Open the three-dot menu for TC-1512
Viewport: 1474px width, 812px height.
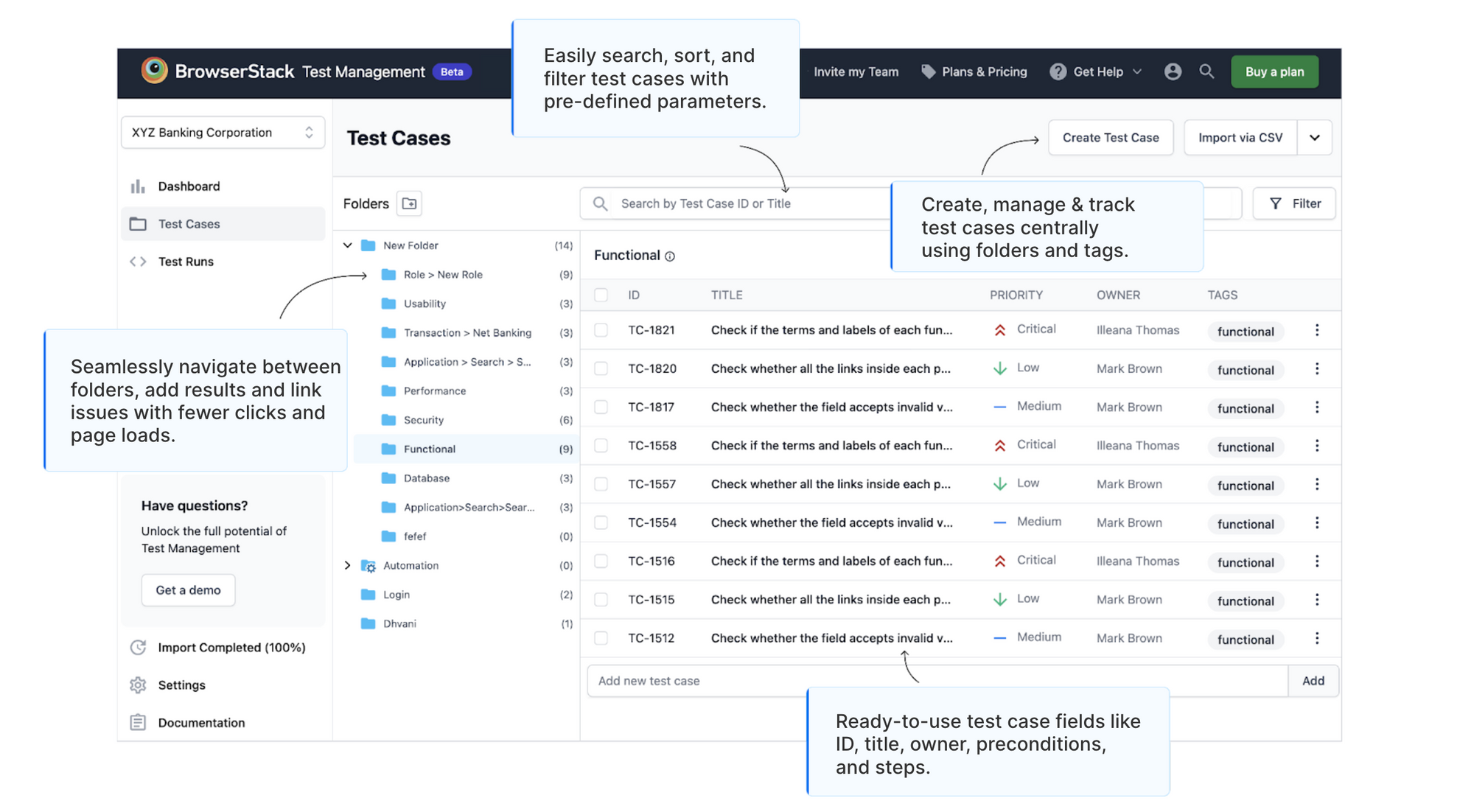[x=1316, y=638]
